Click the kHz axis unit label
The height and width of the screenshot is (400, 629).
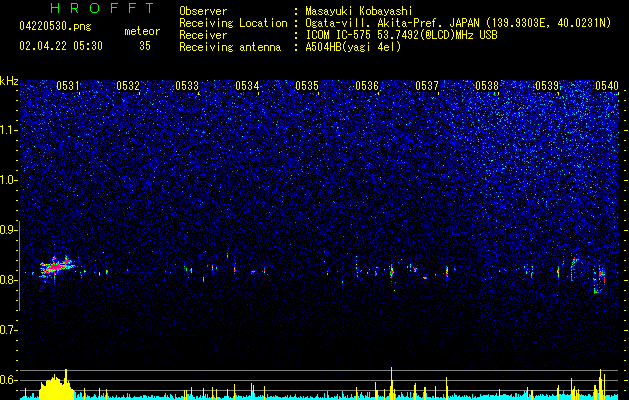tap(9, 81)
